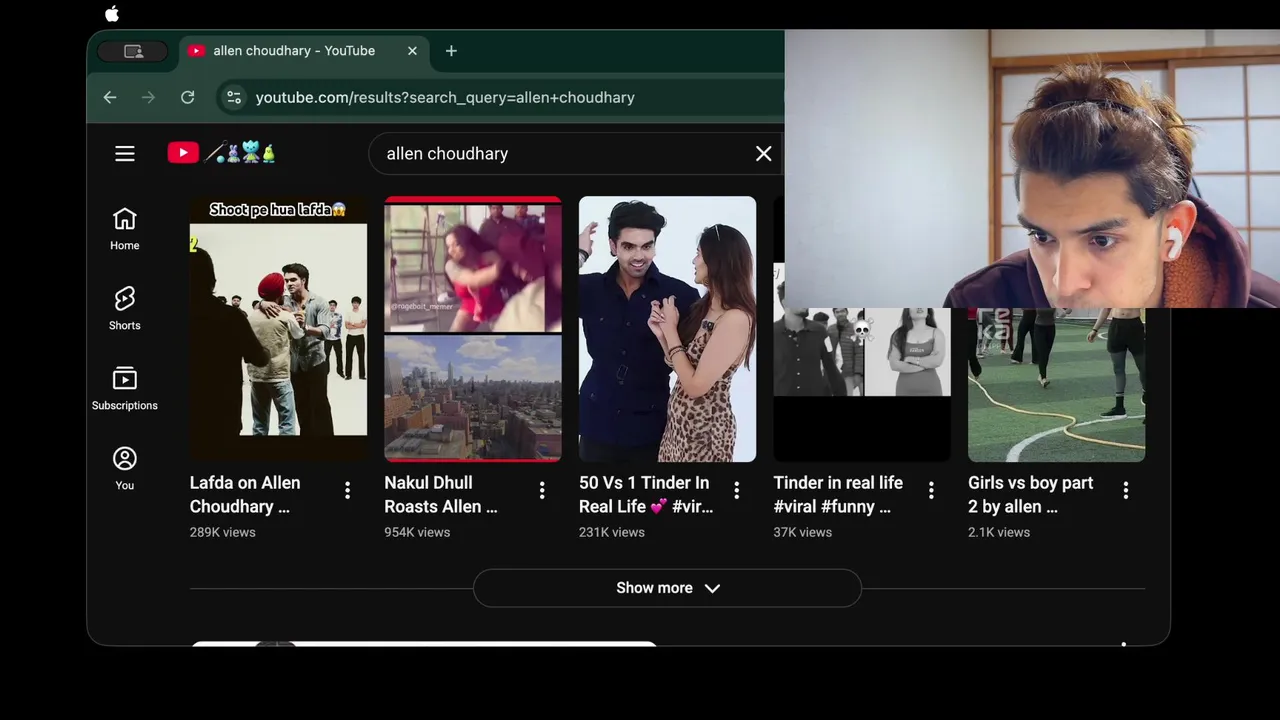The width and height of the screenshot is (1280, 720).
Task: Click the address bar URL
Action: (x=445, y=97)
